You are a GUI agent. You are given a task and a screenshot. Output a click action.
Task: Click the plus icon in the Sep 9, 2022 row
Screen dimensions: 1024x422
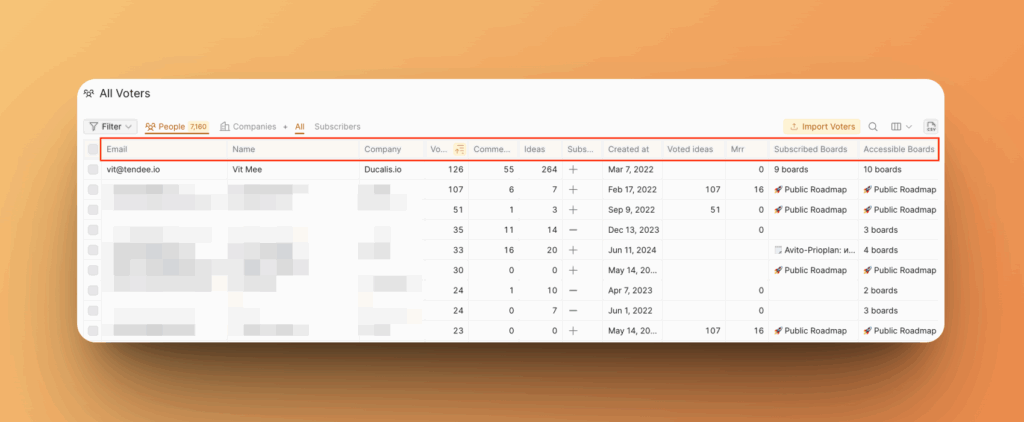click(x=573, y=210)
